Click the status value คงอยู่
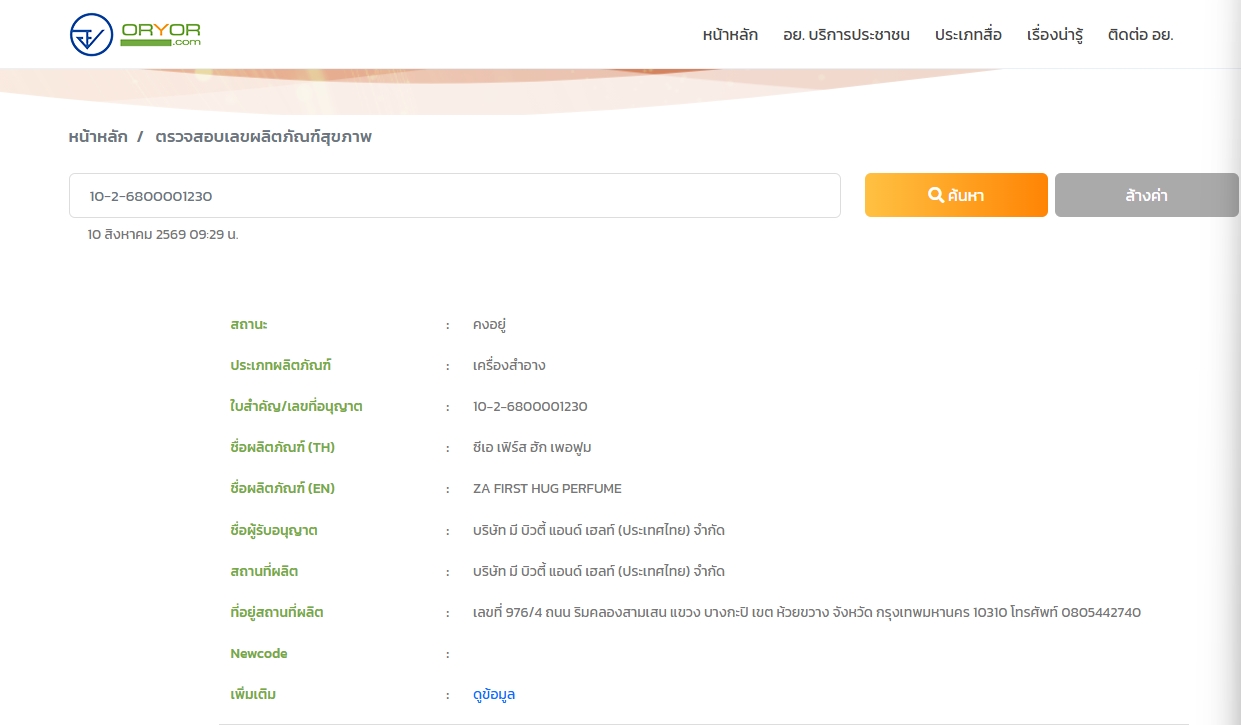This screenshot has width=1241, height=725. 490,325
